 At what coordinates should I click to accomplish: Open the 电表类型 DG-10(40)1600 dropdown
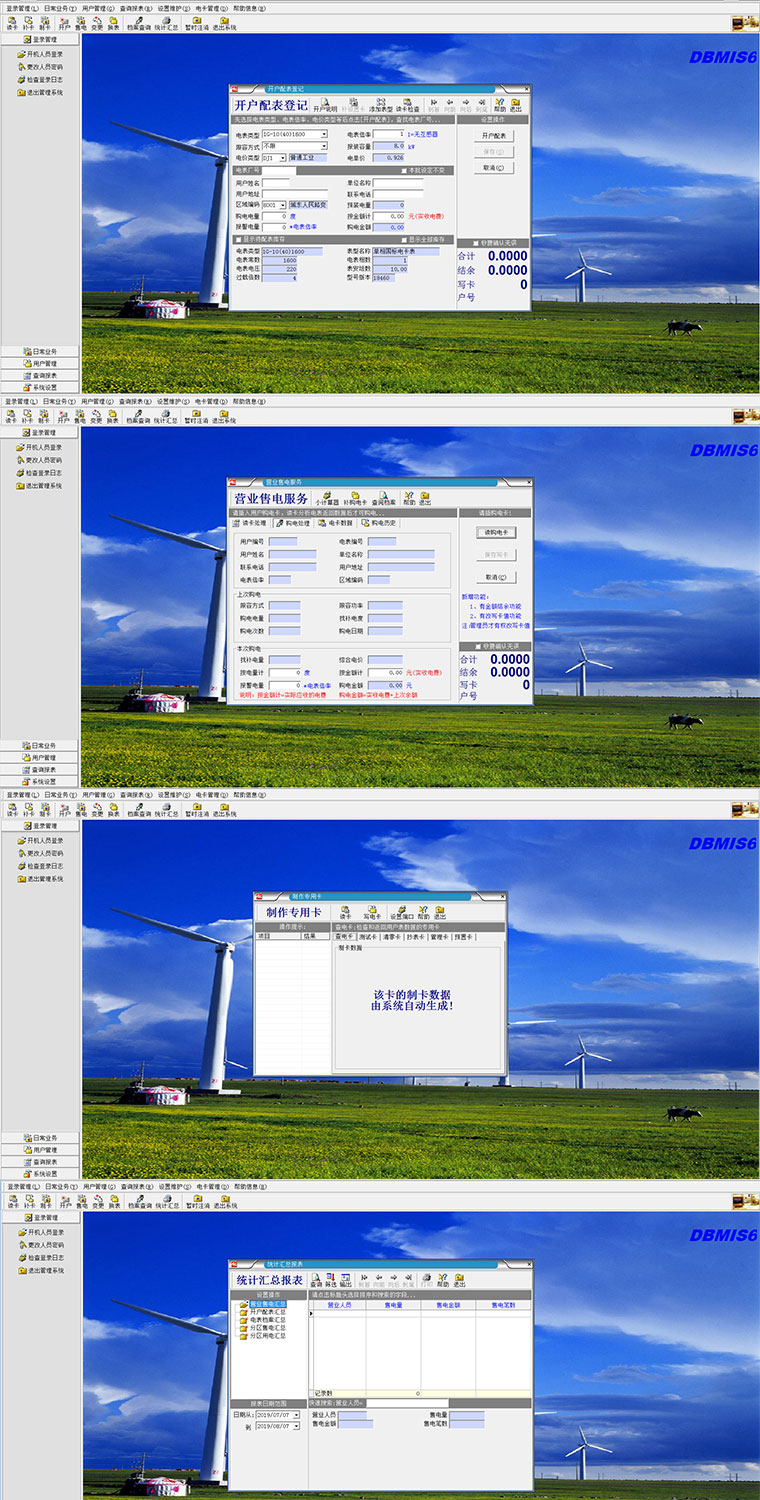324,134
